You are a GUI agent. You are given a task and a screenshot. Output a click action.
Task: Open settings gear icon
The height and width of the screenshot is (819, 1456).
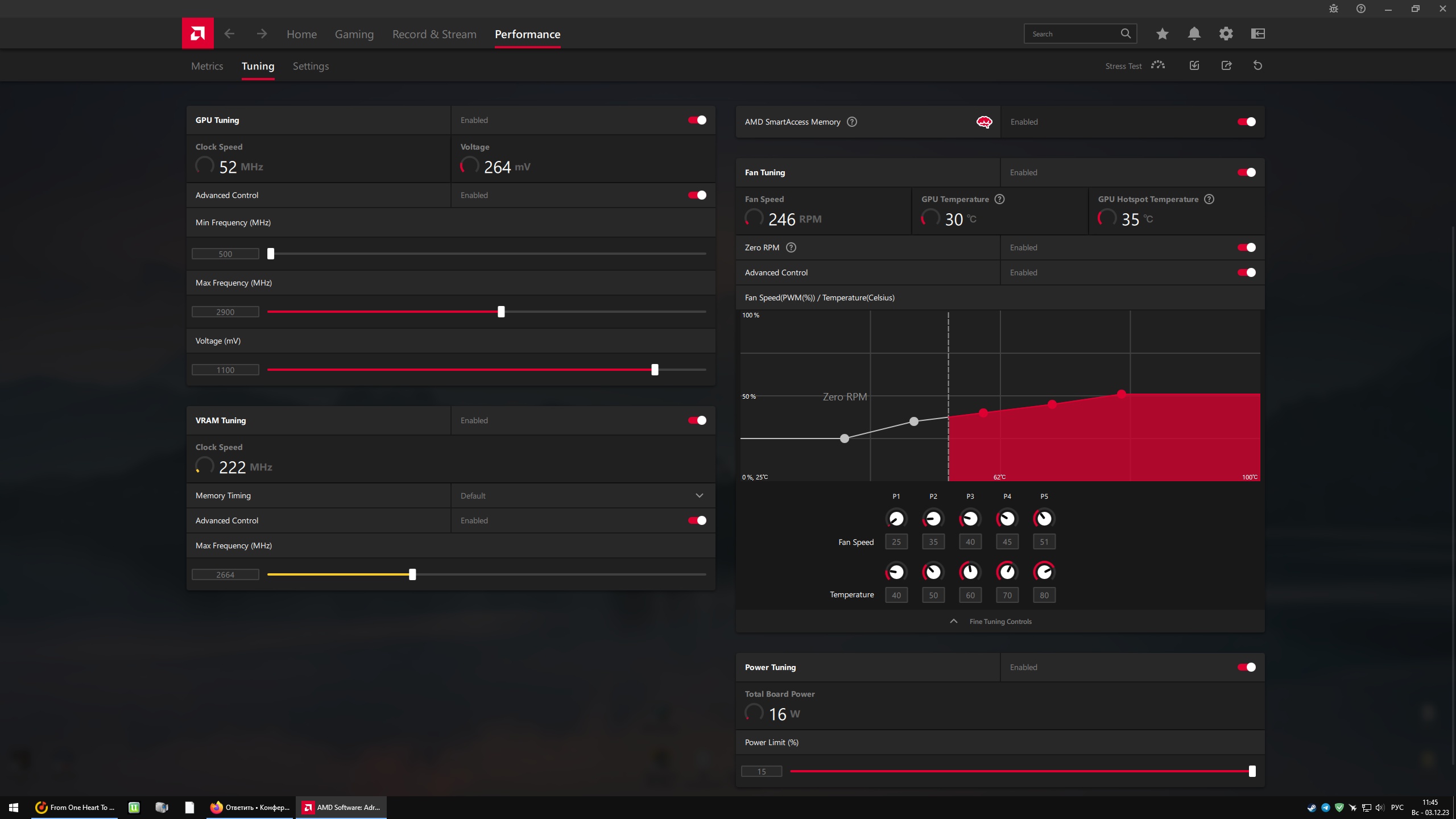click(1226, 34)
